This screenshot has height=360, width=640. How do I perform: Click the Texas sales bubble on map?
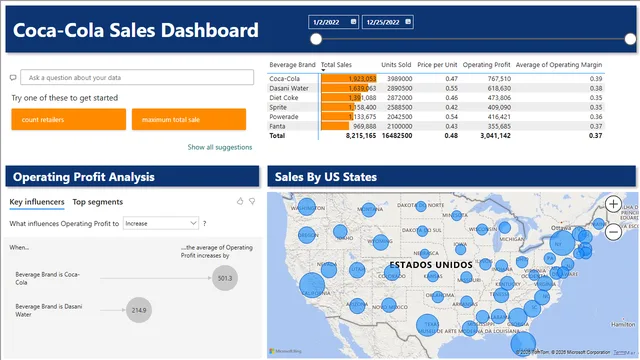point(427,325)
